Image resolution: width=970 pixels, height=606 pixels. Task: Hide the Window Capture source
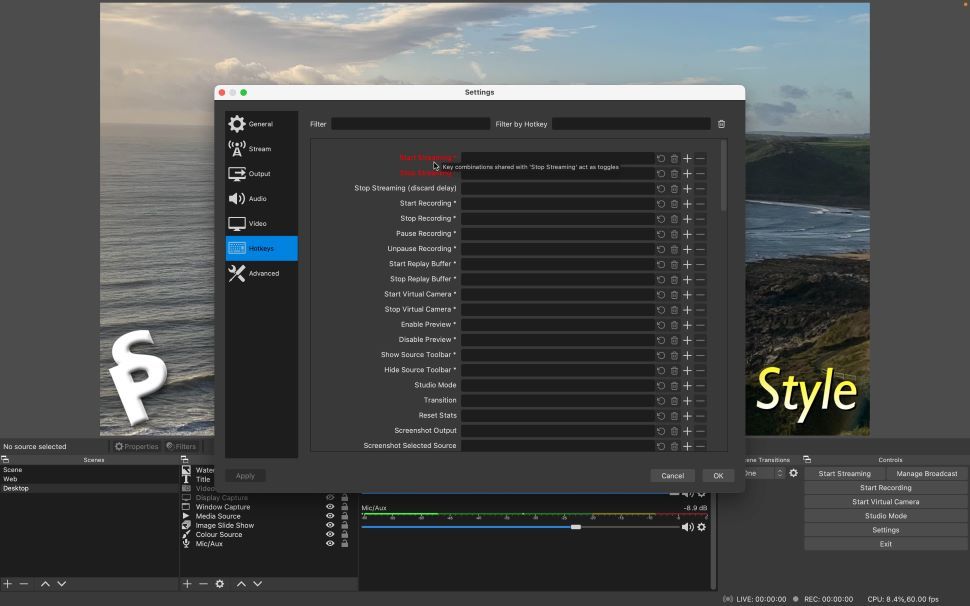coord(331,507)
